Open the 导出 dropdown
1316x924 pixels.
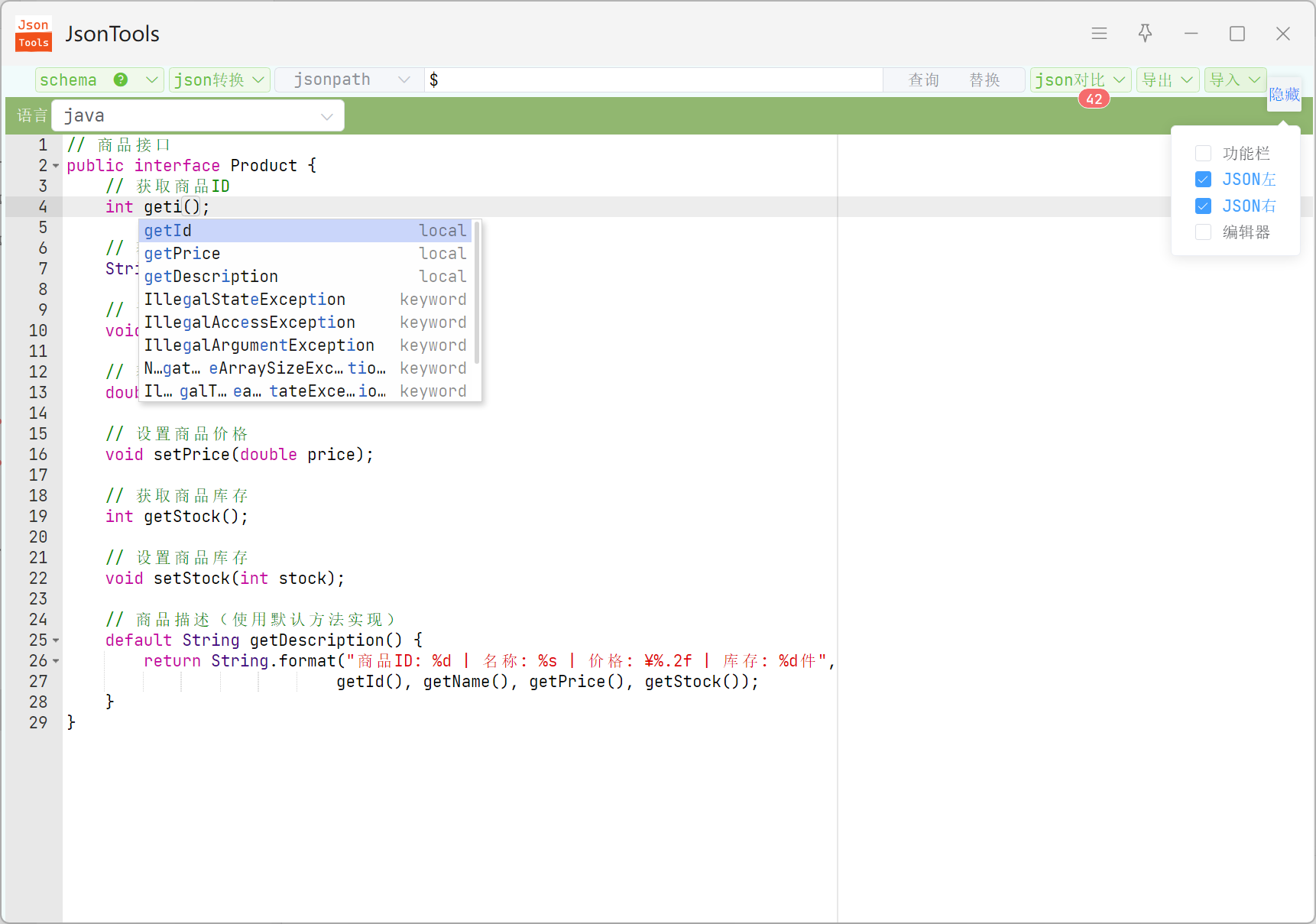1168,79
